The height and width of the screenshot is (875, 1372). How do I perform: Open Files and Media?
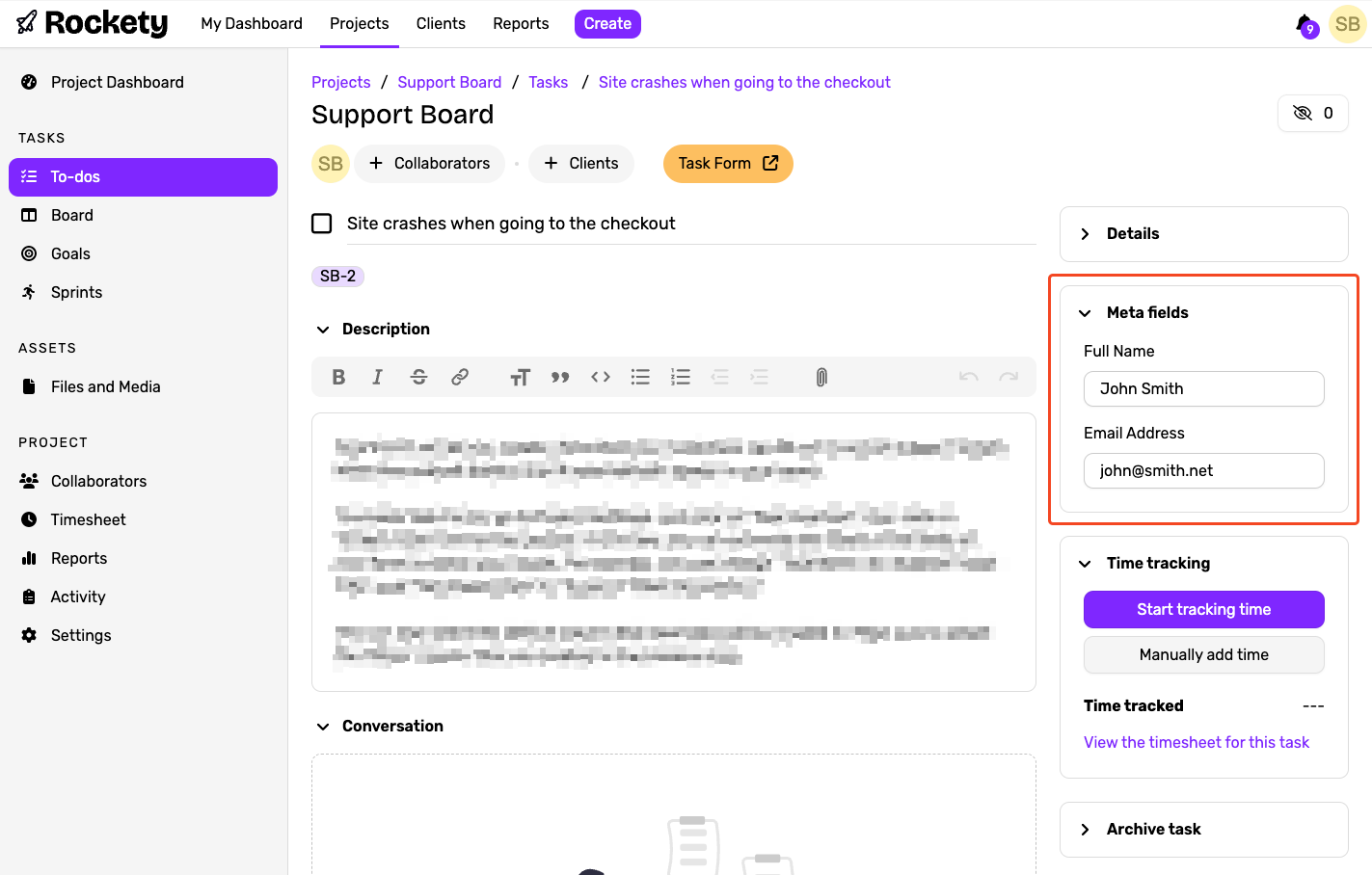pyautogui.click(x=144, y=387)
